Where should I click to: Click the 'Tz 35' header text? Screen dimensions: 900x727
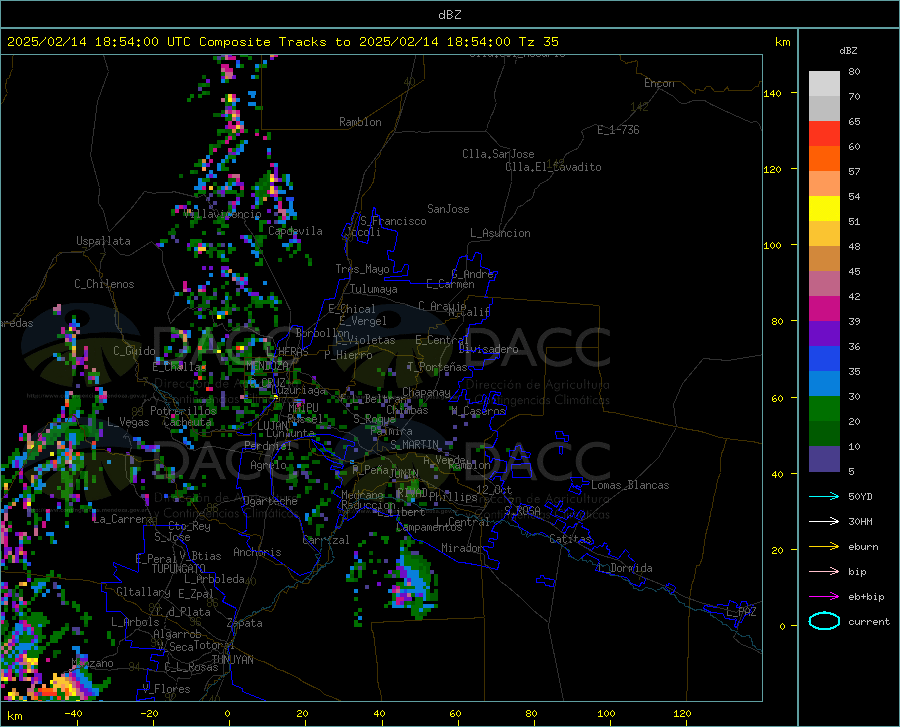point(538,42)
